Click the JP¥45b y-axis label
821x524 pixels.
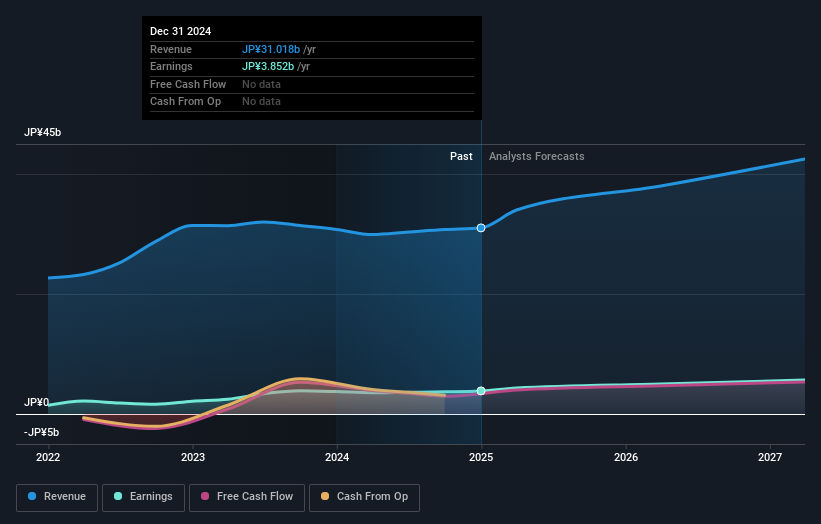42,132
